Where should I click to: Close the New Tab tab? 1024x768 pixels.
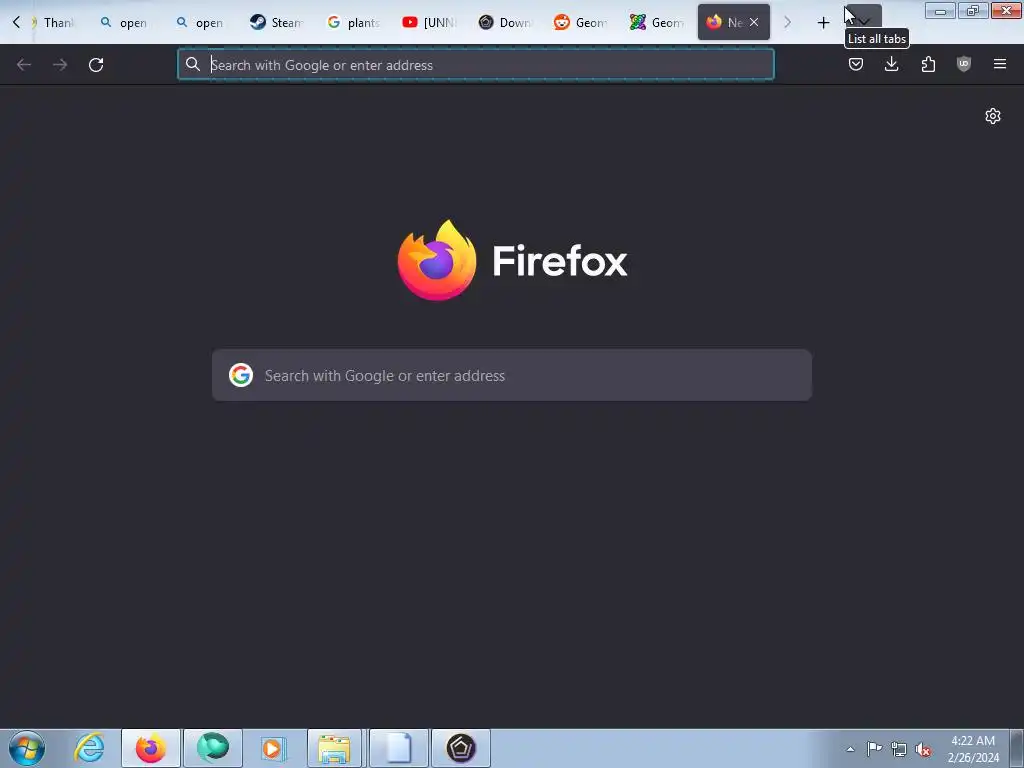click(754, 22)
